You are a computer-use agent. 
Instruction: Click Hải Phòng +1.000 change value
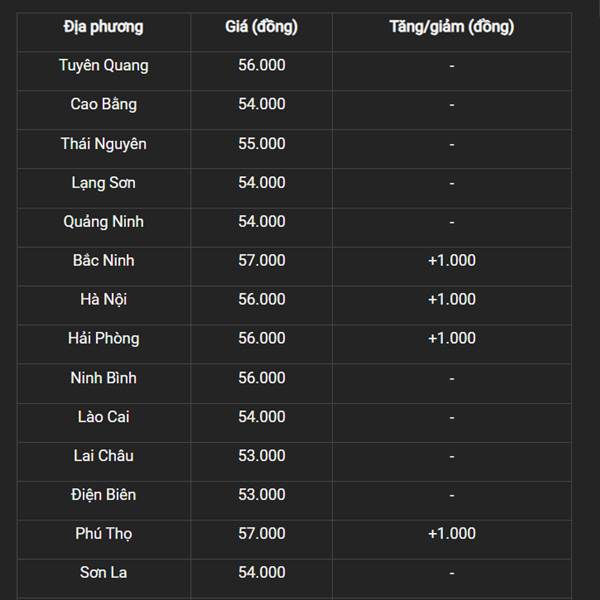(x=452, y=338)
